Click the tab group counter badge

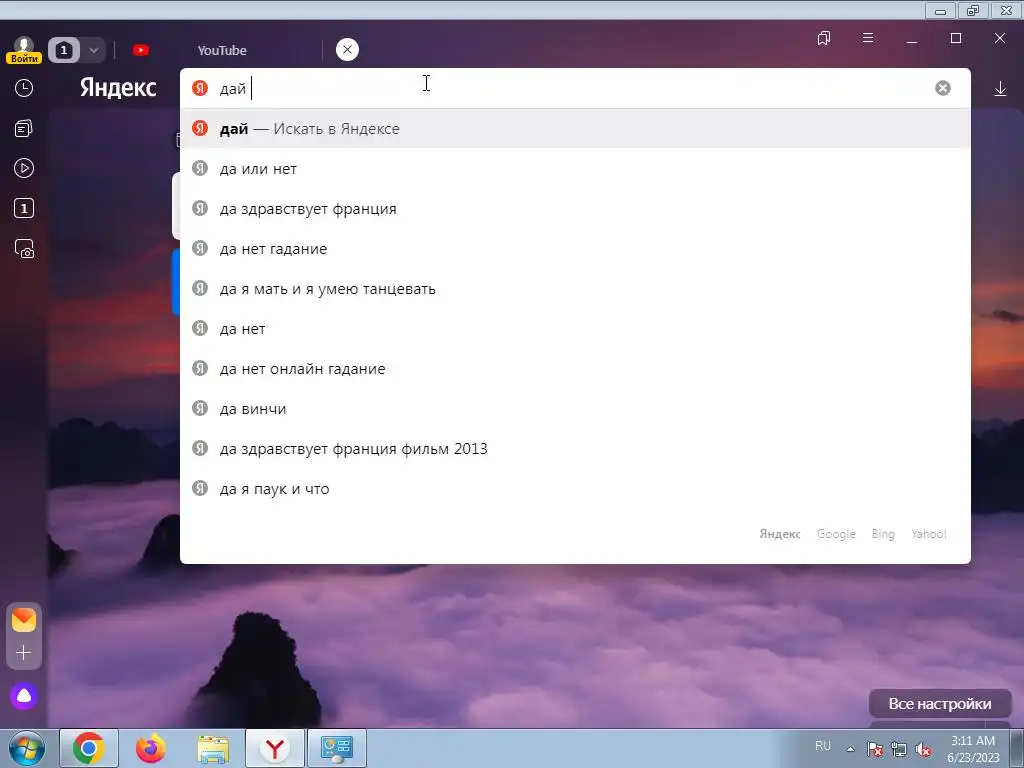pos(63,50)
